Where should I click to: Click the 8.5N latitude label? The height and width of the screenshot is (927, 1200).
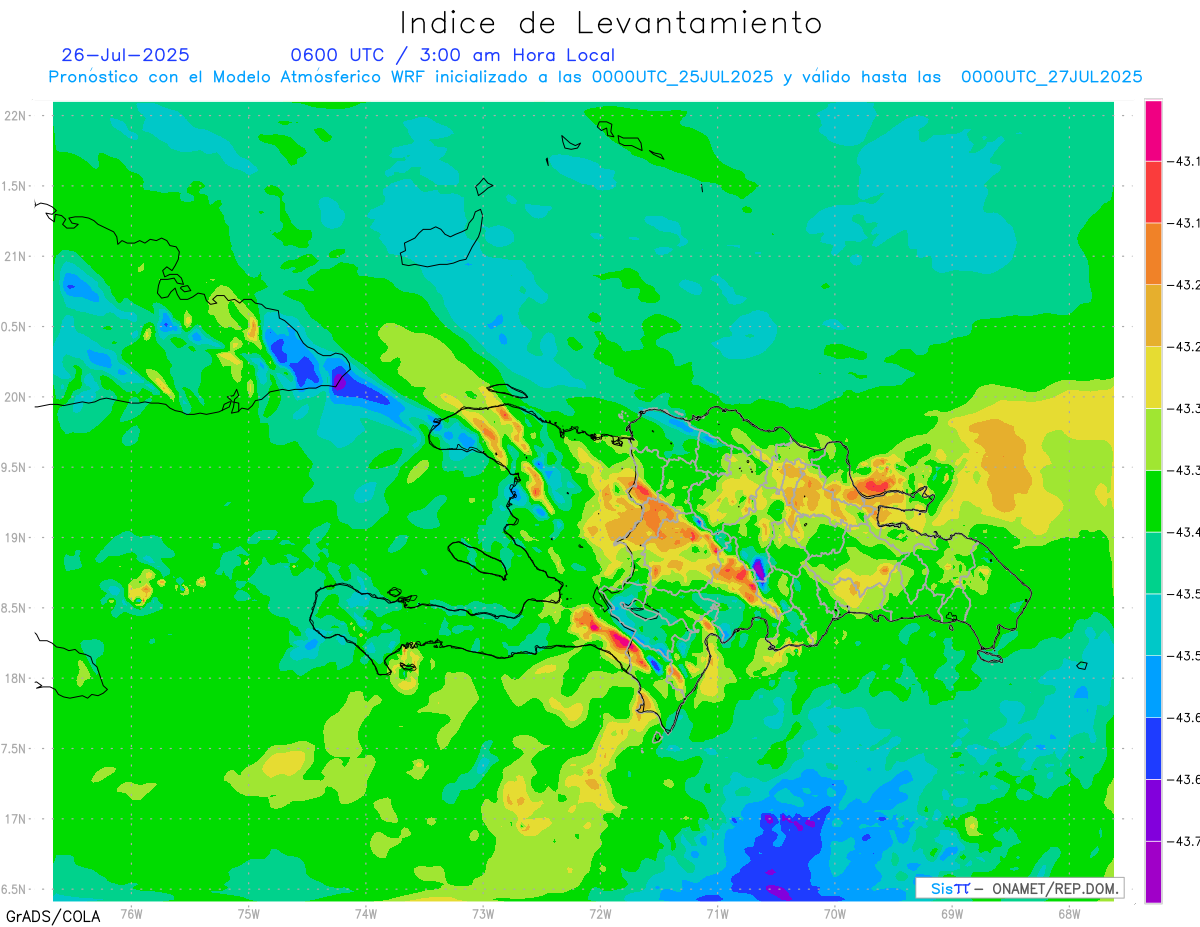(x=13, y=608)
